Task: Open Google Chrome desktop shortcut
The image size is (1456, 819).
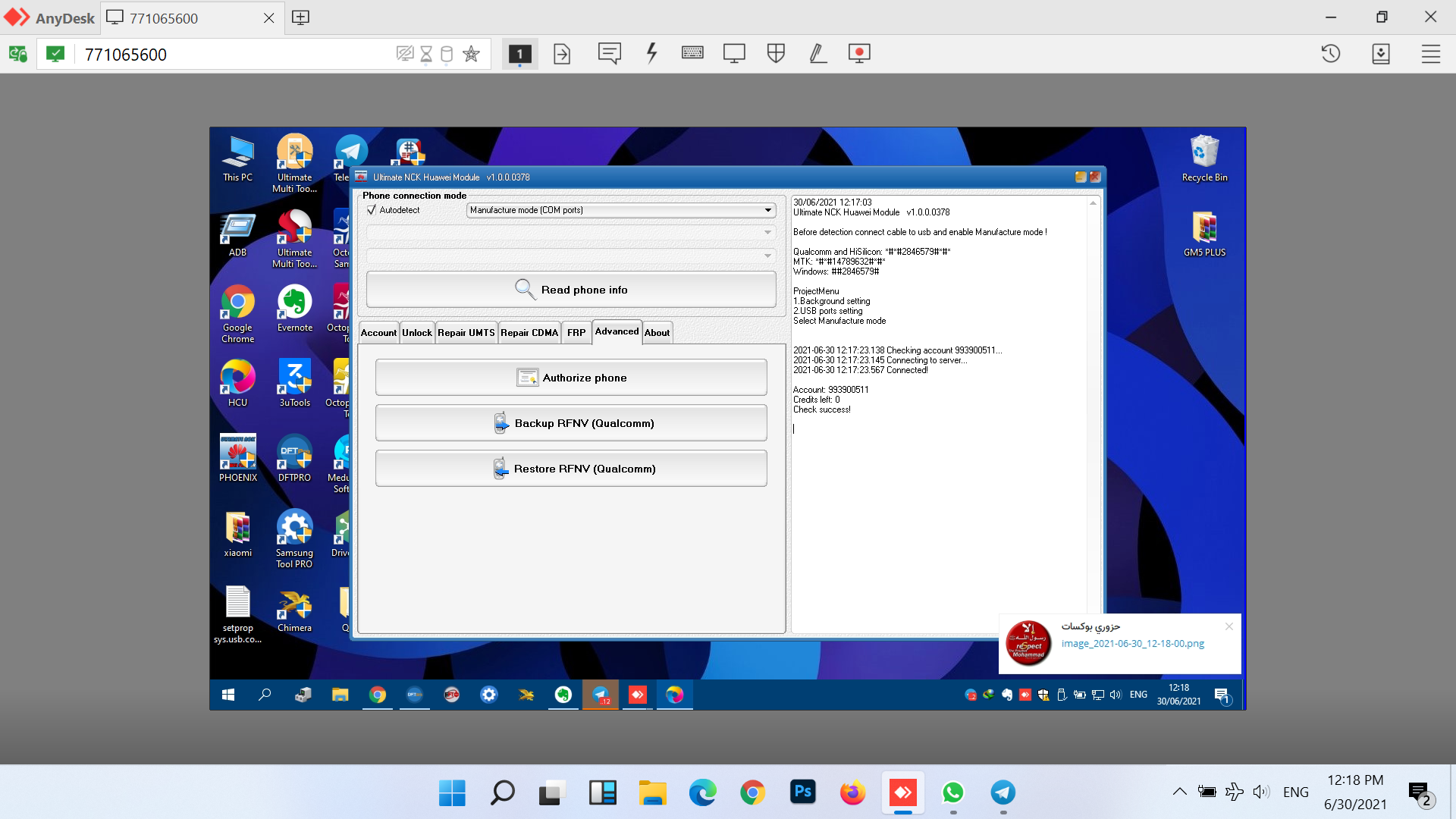Action: click(237, 313)
